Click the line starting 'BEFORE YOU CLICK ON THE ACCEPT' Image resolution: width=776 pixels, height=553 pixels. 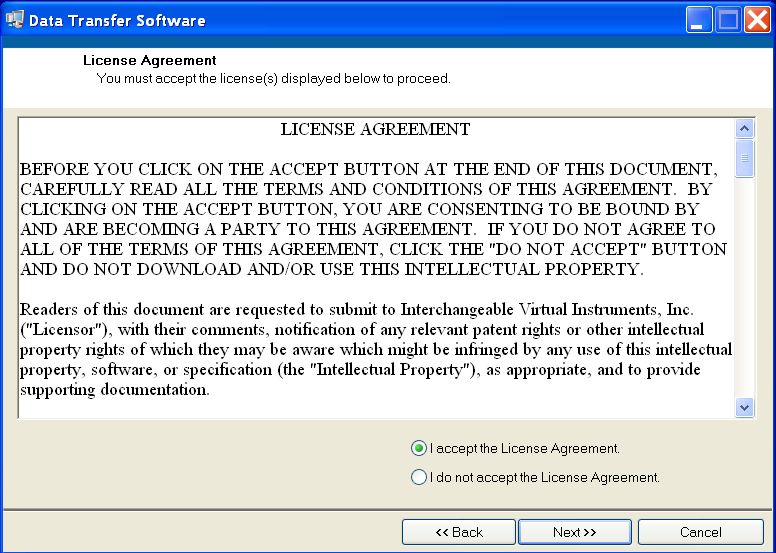tap(369, 169)
